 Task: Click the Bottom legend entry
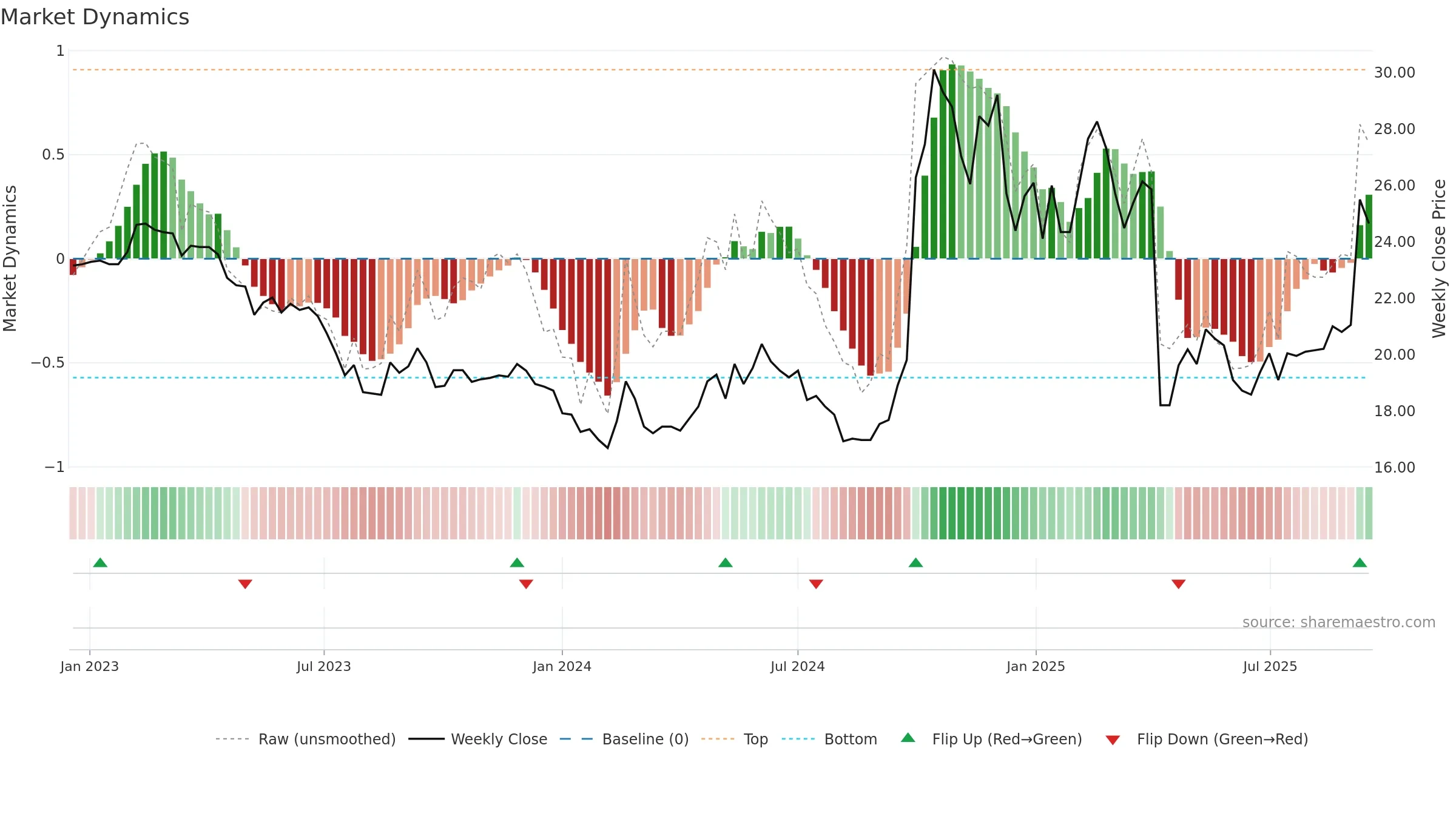tap(829, 739)
